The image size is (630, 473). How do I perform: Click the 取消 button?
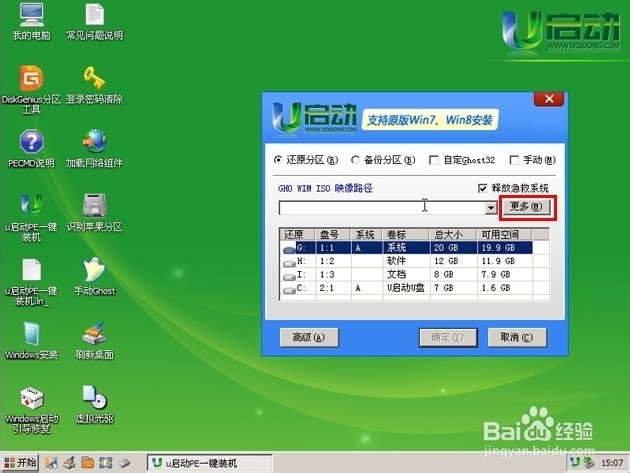517,337
